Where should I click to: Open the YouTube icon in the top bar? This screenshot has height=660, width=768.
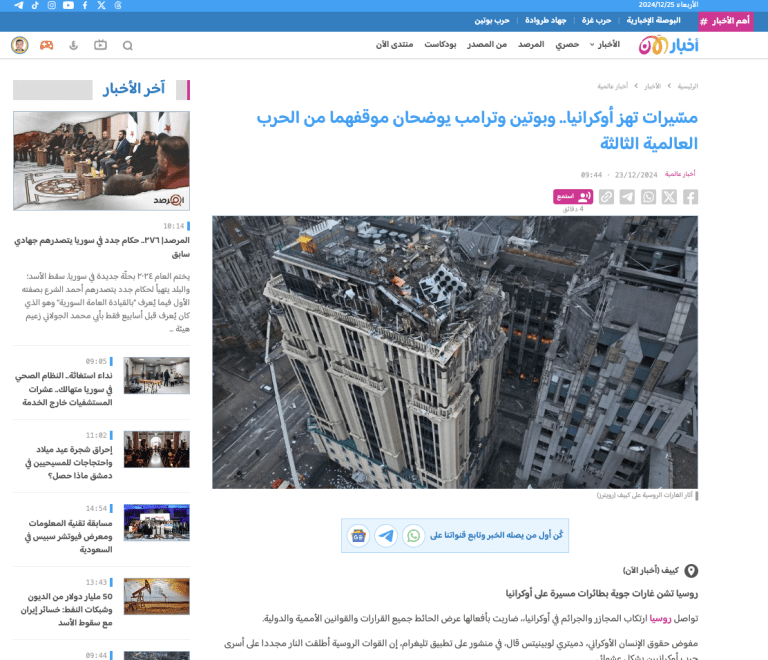68,6
